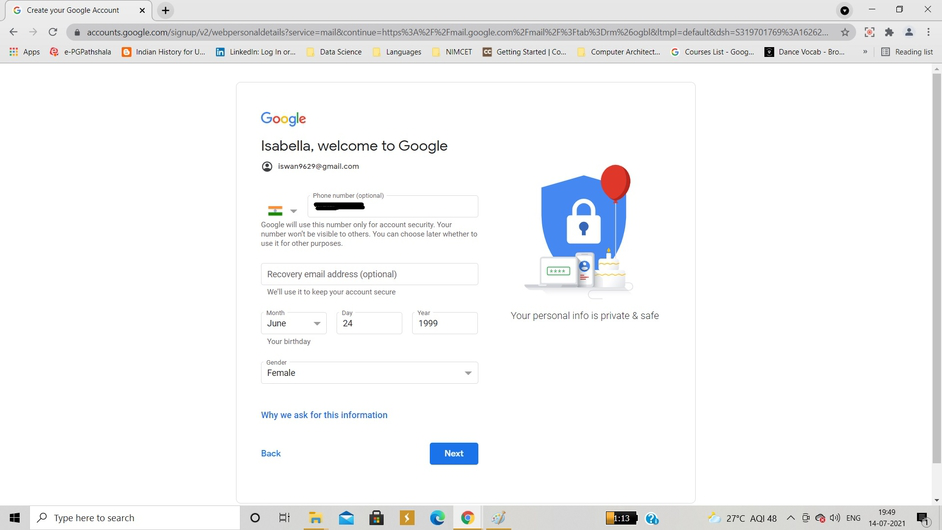The width and height of the screenshot is (942, 530).
Task: Show hidden system tray icons
Action: 791,518
